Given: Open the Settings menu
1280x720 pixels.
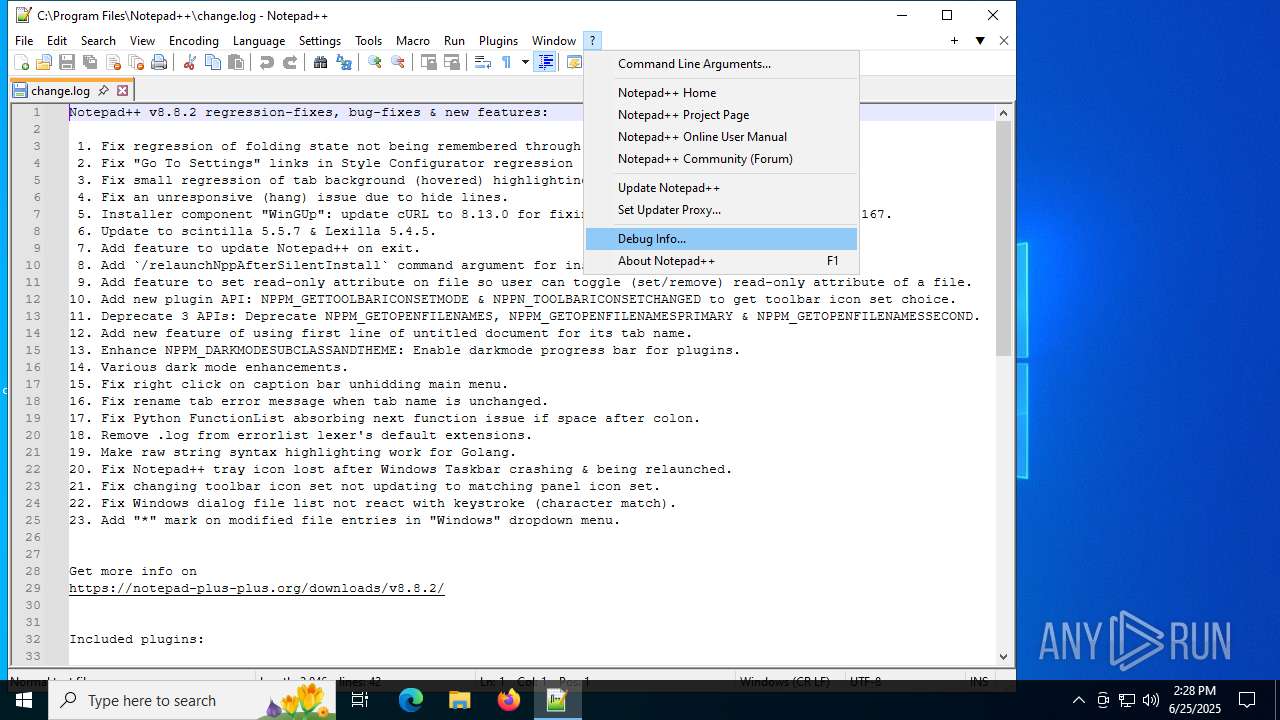Looking at the screenshot, I should click(x=320, y=41).
